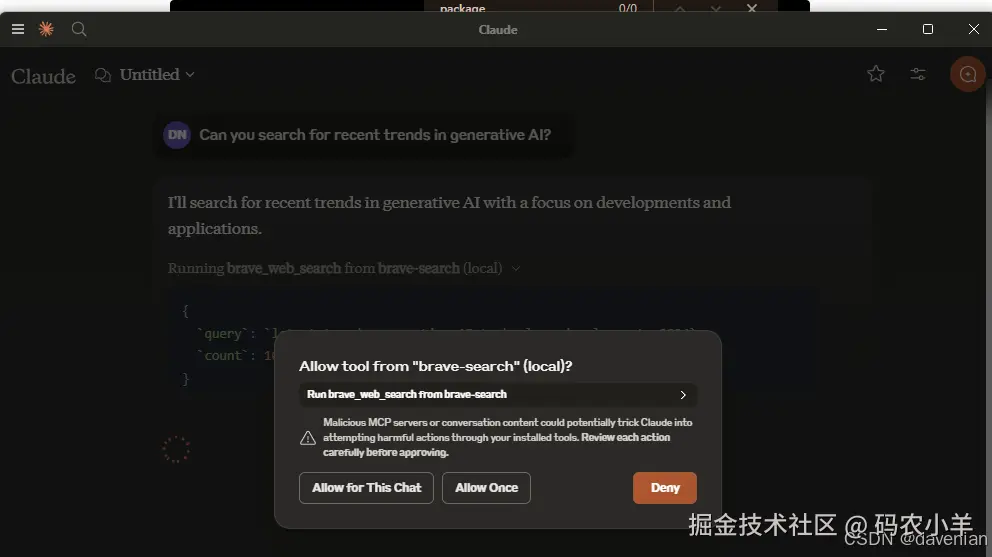992x557 pixels.
Task: Open chat controls sliders icon
Action: 918,74
